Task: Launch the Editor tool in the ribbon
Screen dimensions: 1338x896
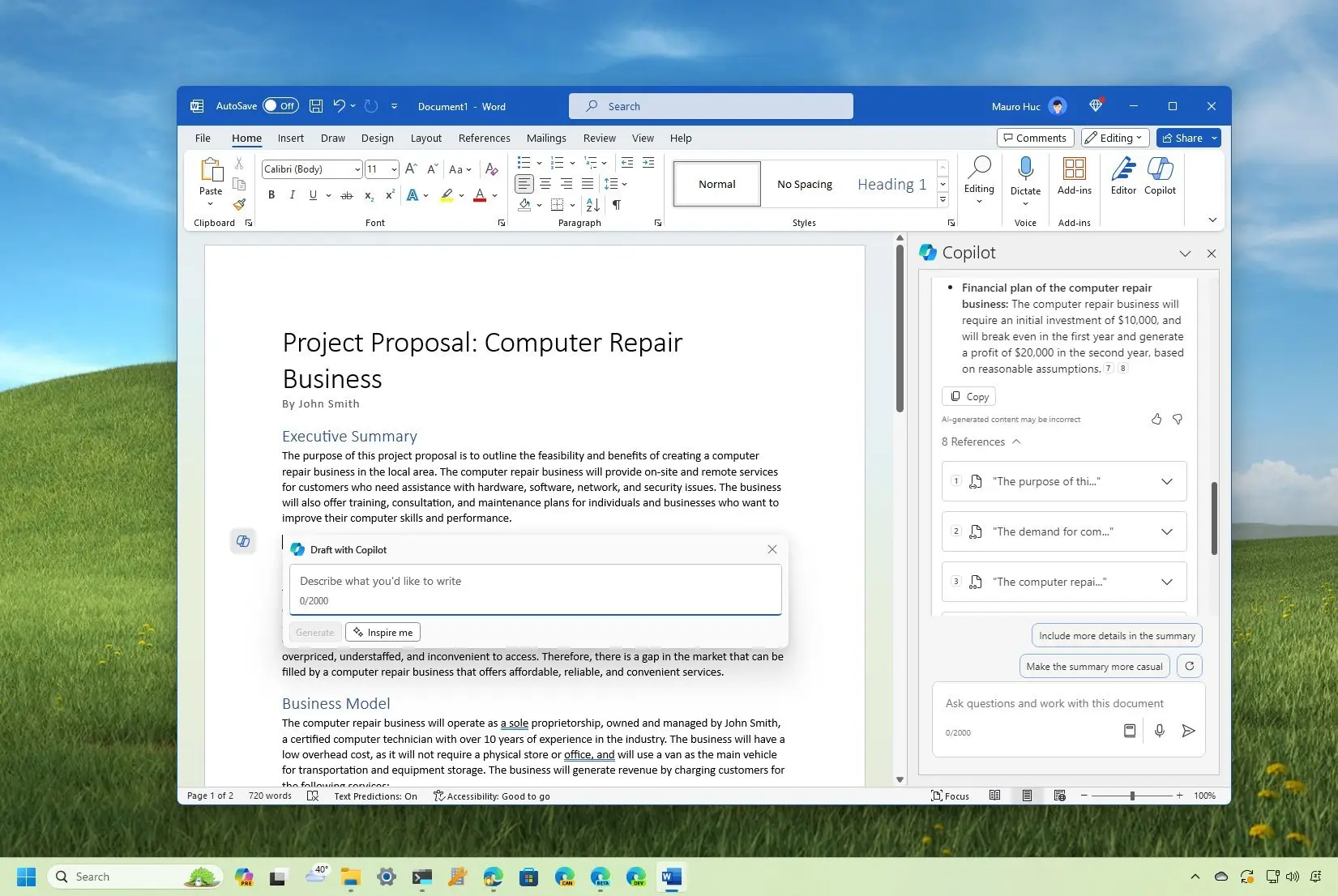Action: 1123,176
